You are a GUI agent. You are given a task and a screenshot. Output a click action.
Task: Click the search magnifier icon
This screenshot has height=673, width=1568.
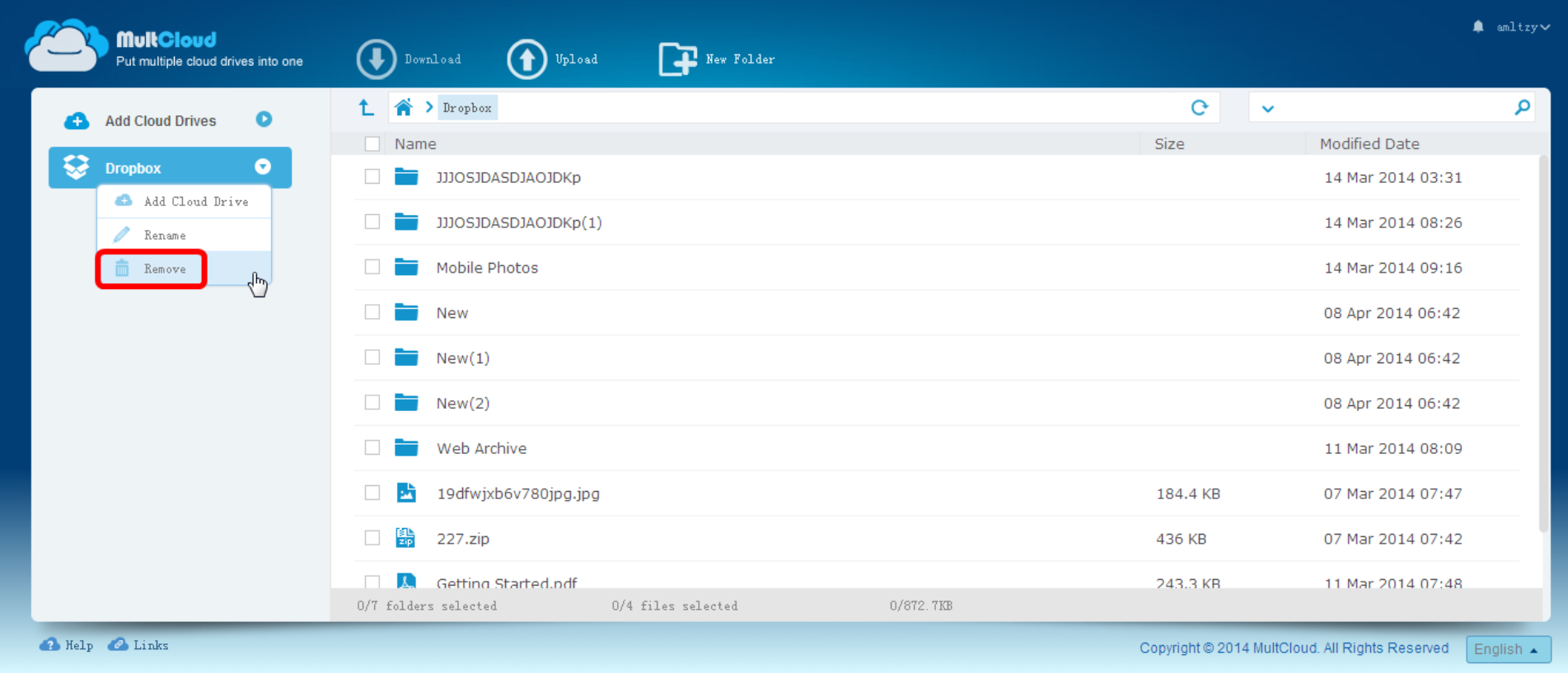pos(1522,107)
